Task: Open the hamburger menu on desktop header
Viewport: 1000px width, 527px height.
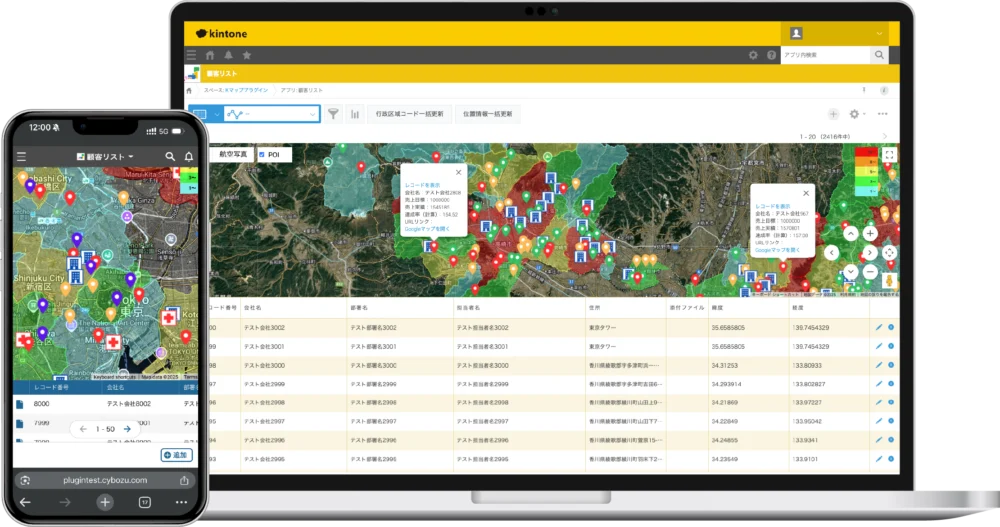Action: tap(191, 55)
